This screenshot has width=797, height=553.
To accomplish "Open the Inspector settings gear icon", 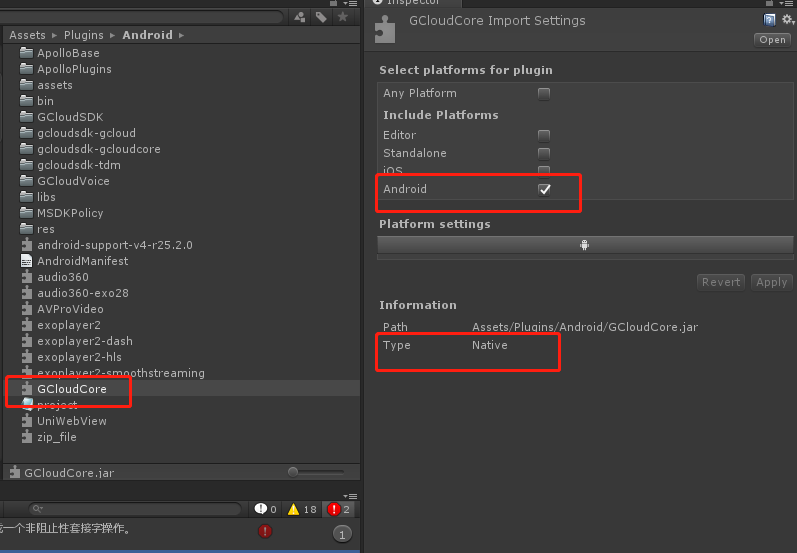I will coord(788,20).
